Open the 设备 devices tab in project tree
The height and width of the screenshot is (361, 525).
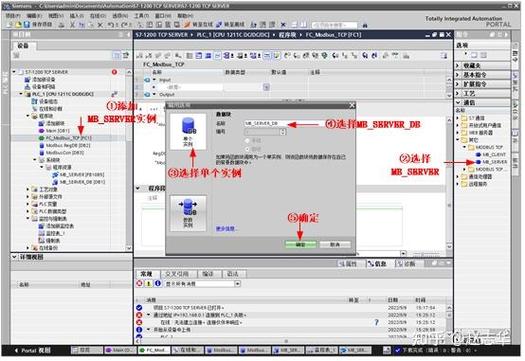(x=23, y=46)
